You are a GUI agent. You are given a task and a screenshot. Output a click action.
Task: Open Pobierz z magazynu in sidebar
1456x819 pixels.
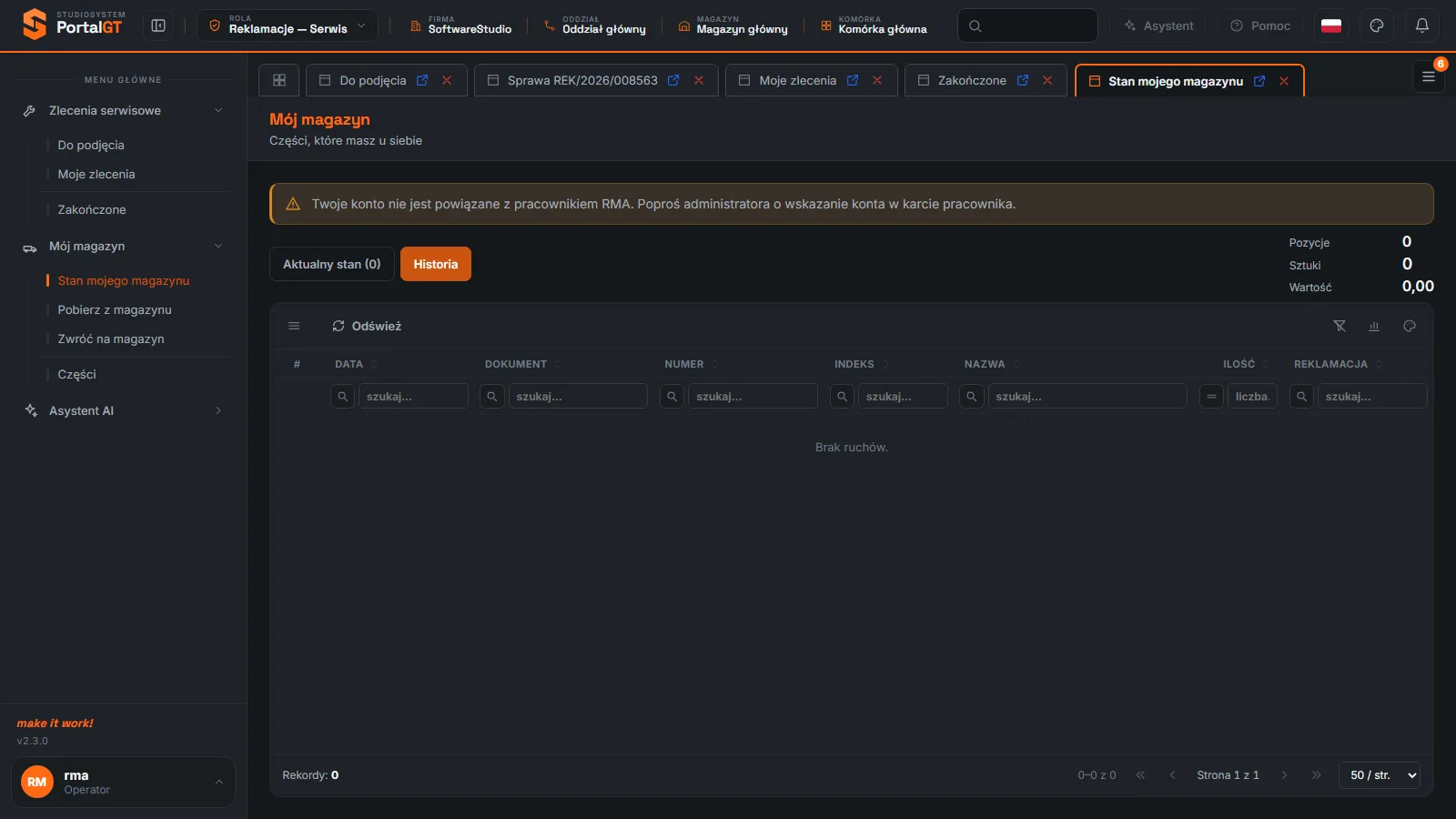click(115, 309)
